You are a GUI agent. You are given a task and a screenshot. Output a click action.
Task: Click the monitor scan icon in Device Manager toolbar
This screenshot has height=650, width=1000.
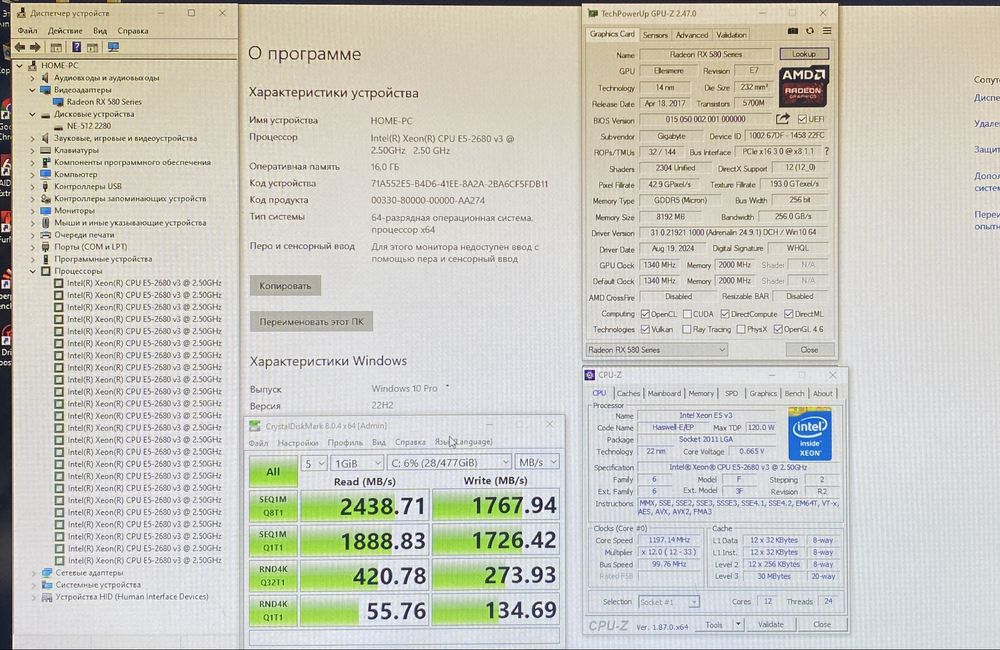click(x=114, y=47)
